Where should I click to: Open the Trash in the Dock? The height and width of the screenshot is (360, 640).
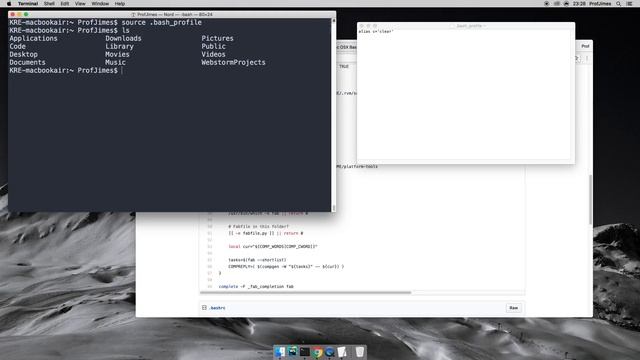click(359, 351)
